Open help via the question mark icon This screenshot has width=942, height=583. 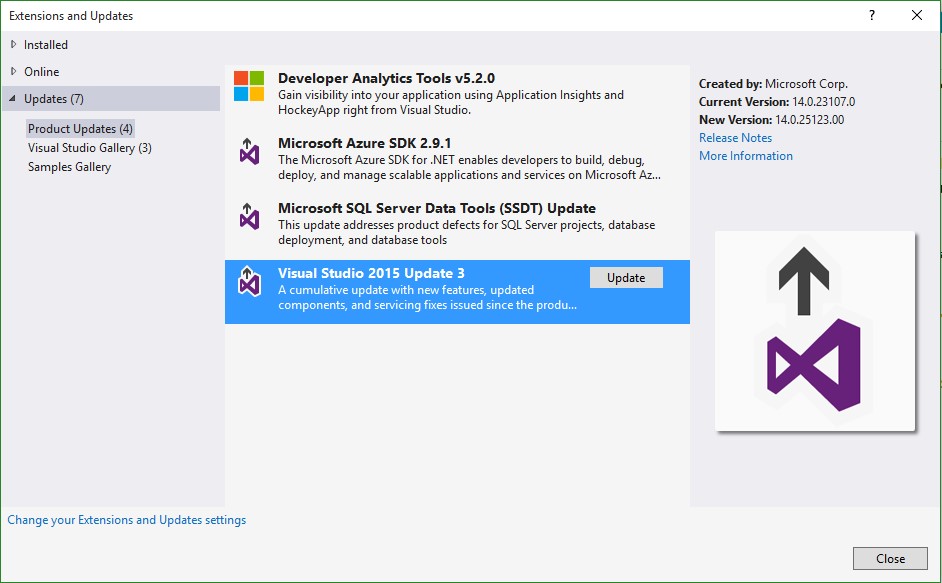point(872,15)
